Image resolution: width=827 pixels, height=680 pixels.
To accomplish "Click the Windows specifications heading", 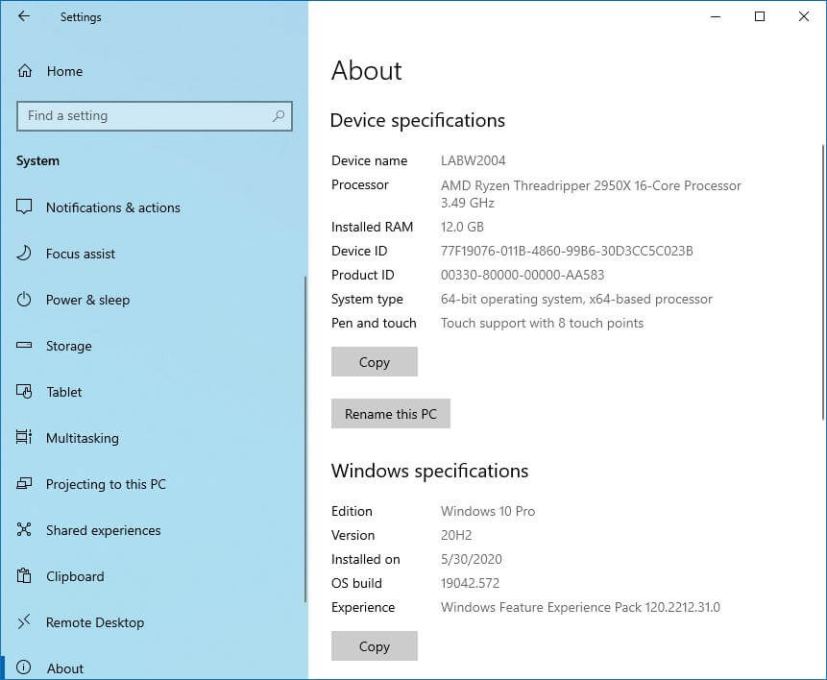I will pyautogui.click(x=429, y=471).
